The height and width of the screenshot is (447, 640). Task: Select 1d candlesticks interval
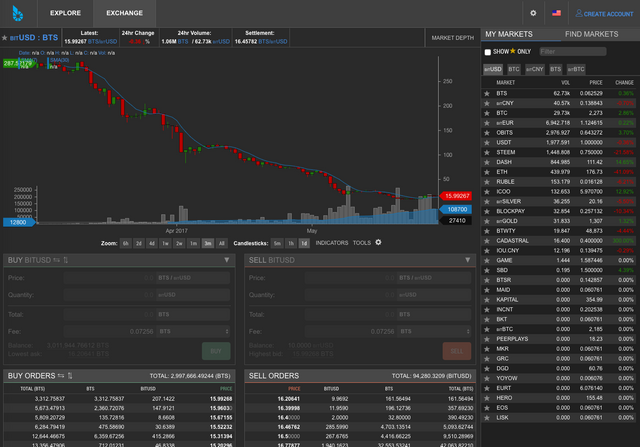[x=304, y=243]
